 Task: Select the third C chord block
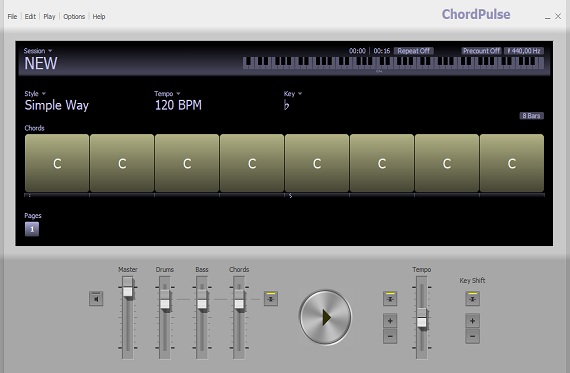(x=187, y=163)
